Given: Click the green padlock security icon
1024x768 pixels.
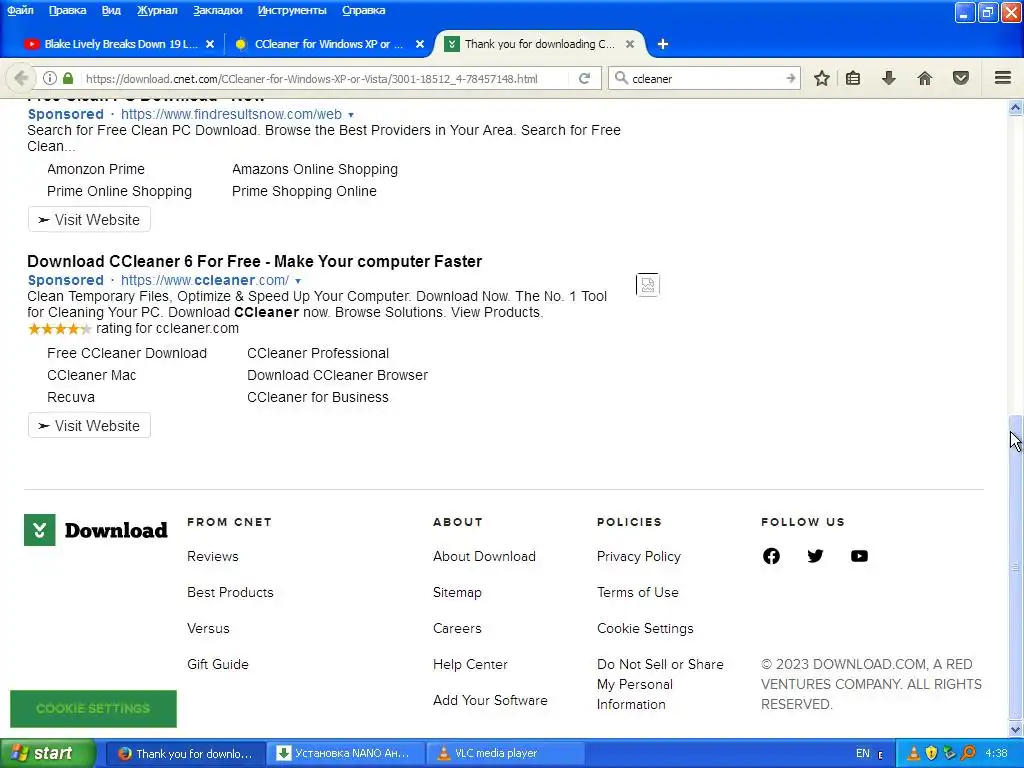Looking at the screenshot, I should (x=68, y=78).
